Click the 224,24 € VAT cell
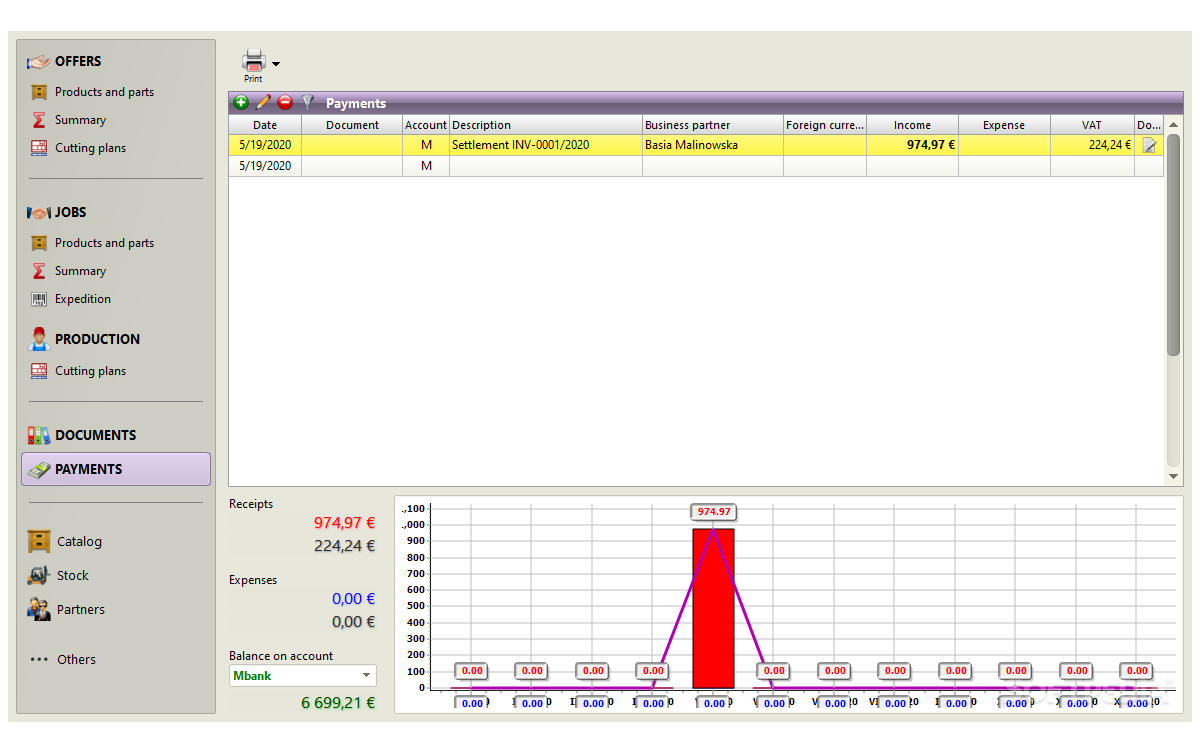This screenshot has height=730, width=1200. point(1092,145)
